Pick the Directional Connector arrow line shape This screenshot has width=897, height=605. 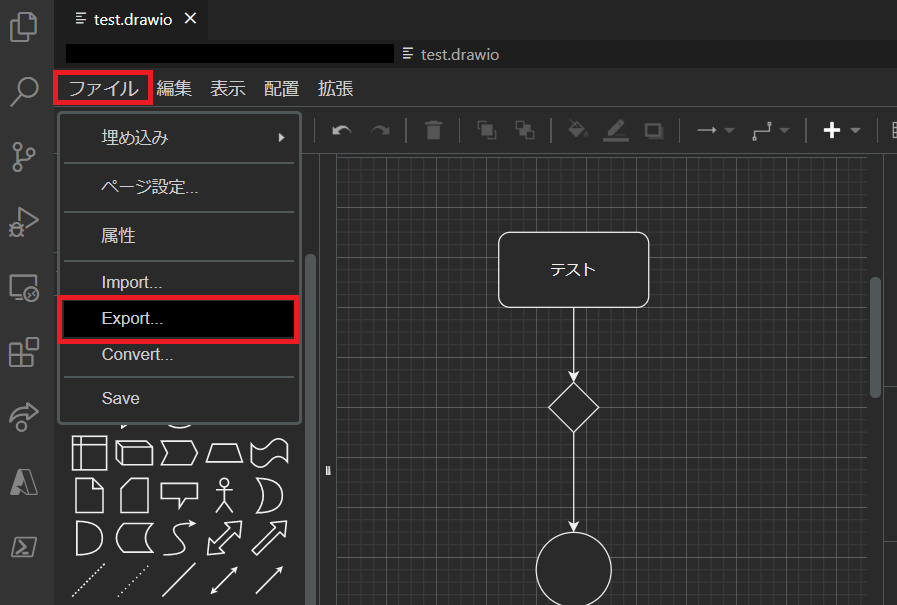pyautogui.click(x=269, y=580)
